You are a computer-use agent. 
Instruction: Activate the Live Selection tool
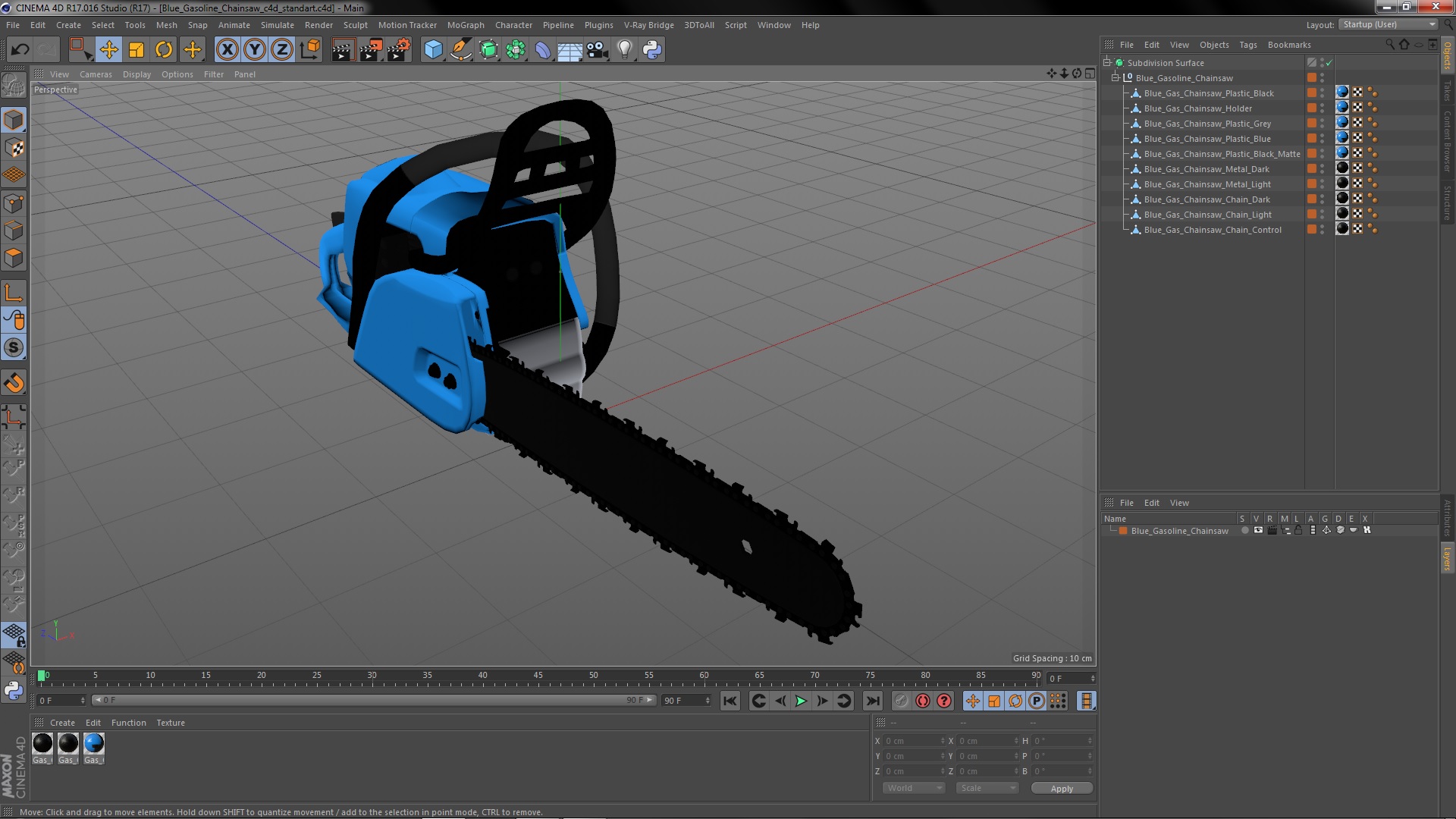[x=80, y=50]
